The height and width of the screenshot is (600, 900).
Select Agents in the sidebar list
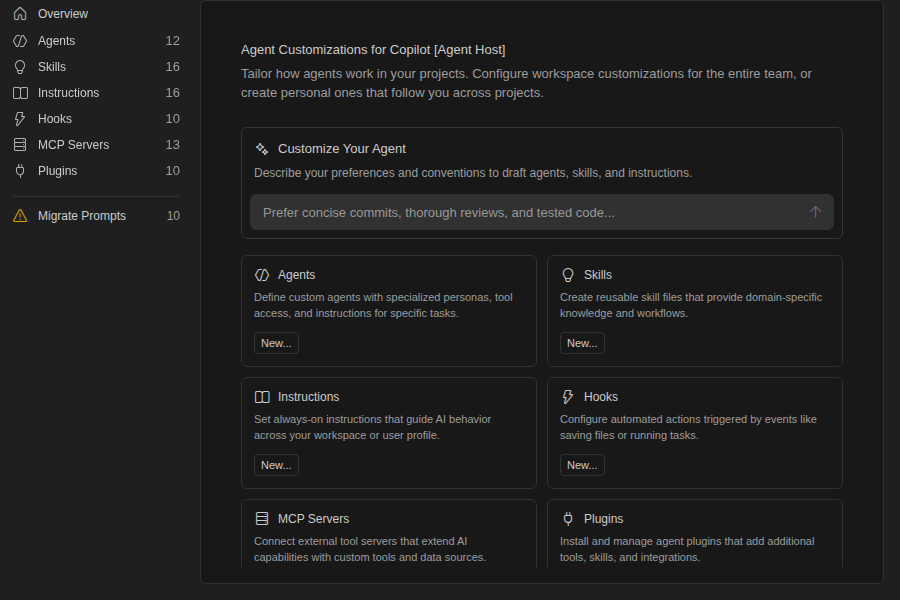[x=96, y=41]
